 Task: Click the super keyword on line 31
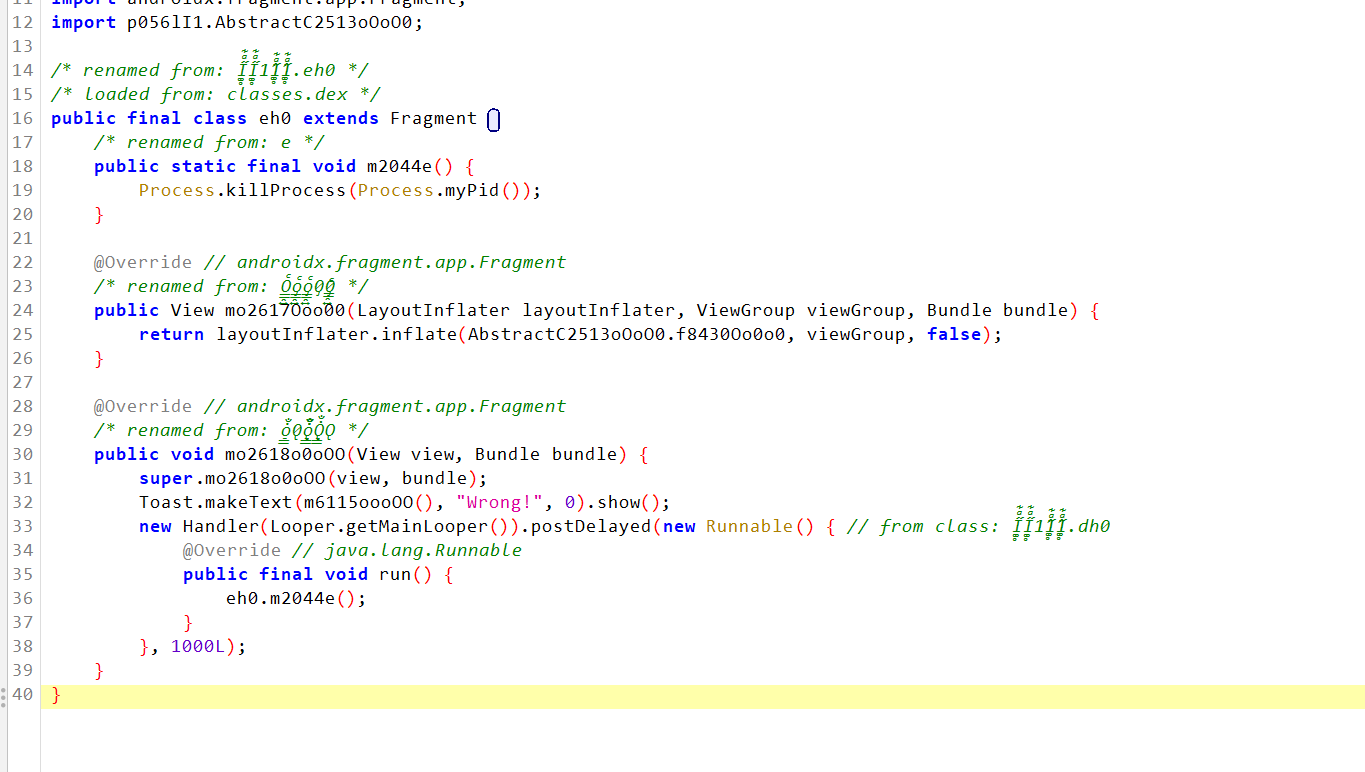pyautogui.click(x=165, y=478)
